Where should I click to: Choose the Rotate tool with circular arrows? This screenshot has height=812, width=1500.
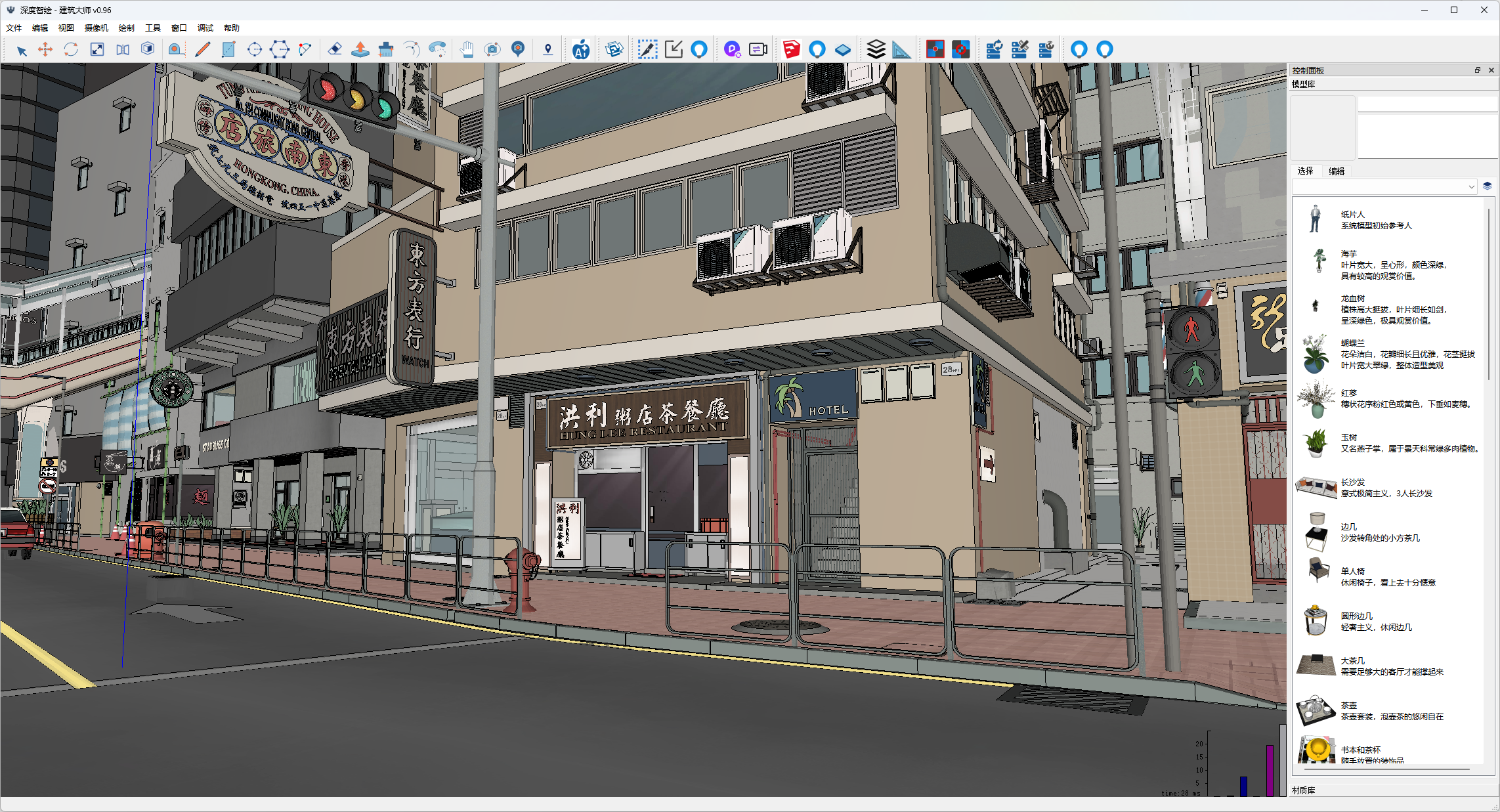tap(71, 50)
